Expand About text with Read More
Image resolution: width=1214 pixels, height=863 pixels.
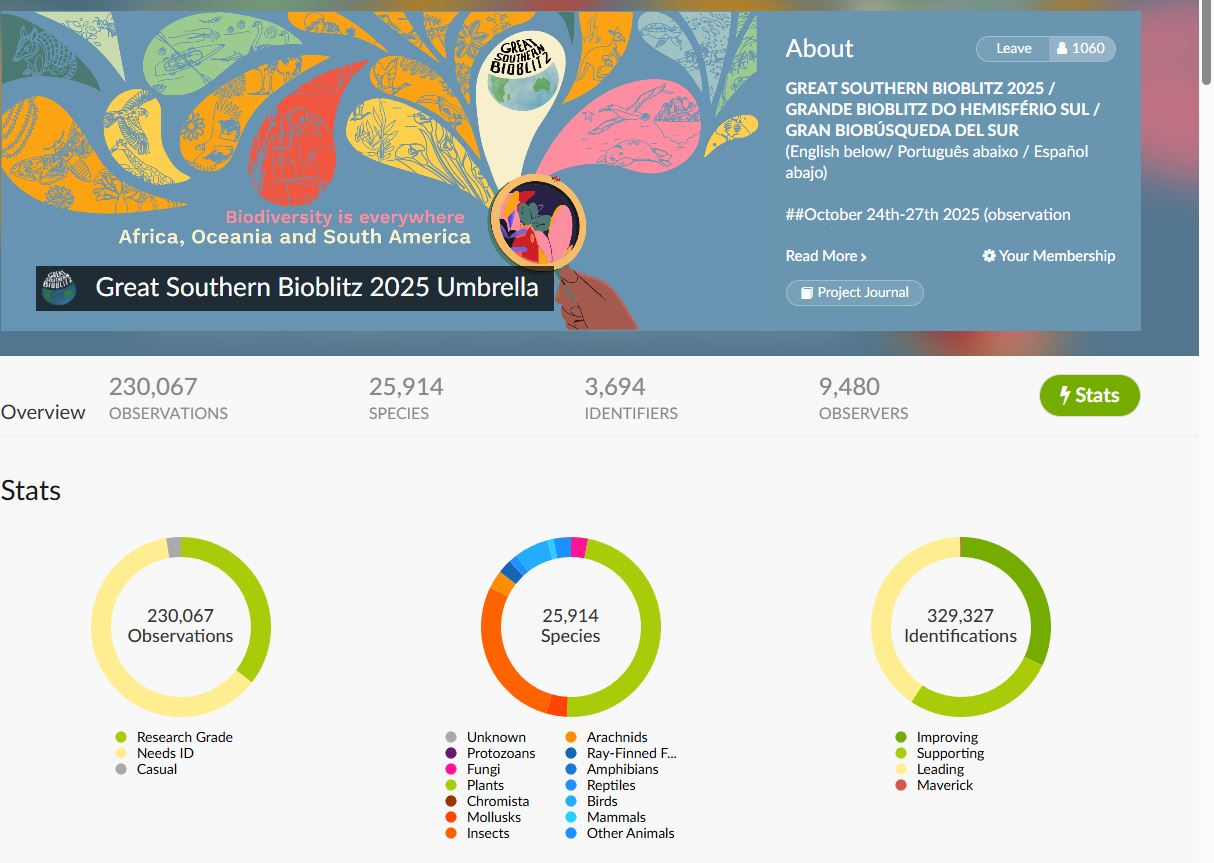(825, 256)
